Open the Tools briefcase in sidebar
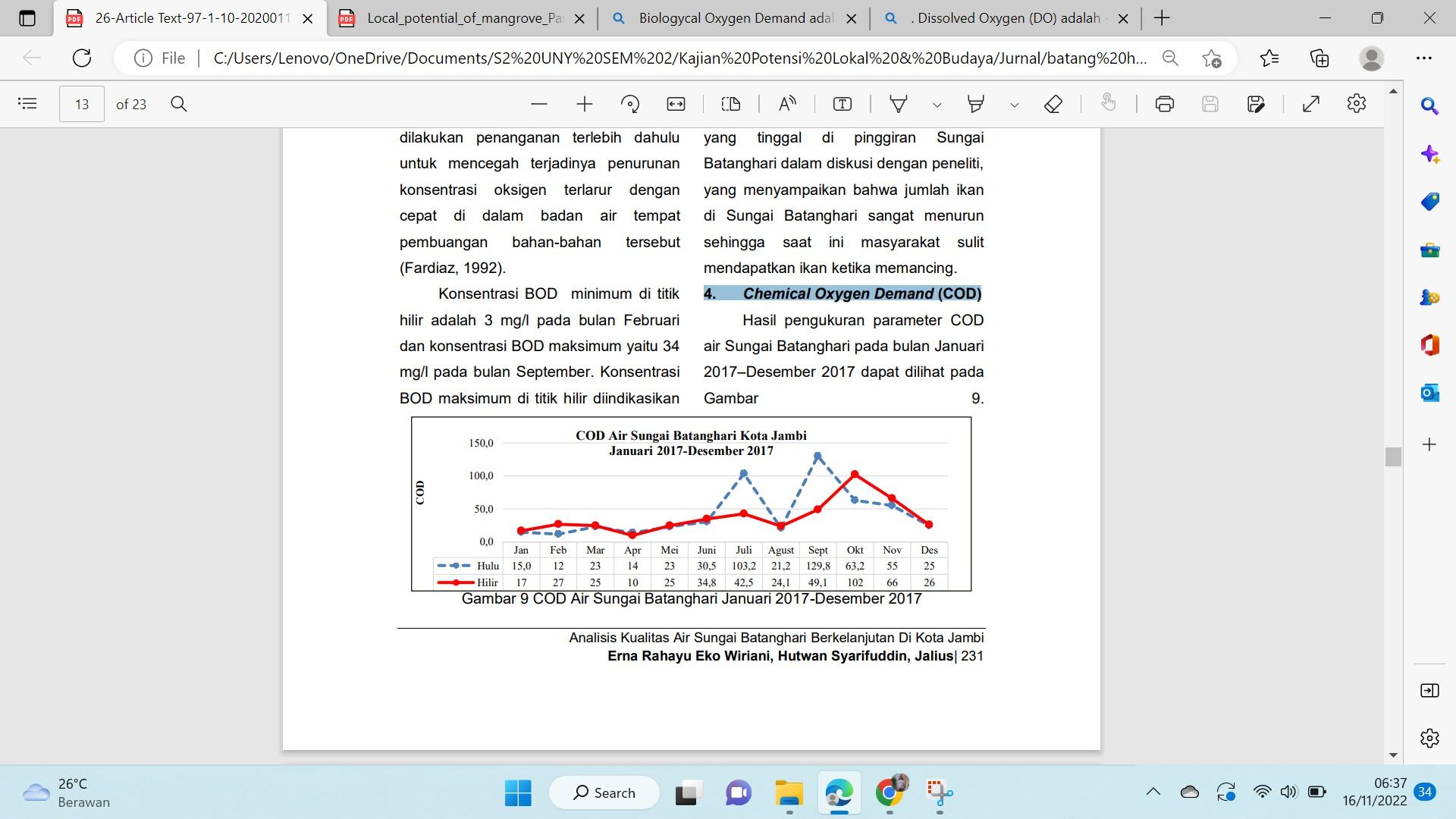 tap(1429, 249)
